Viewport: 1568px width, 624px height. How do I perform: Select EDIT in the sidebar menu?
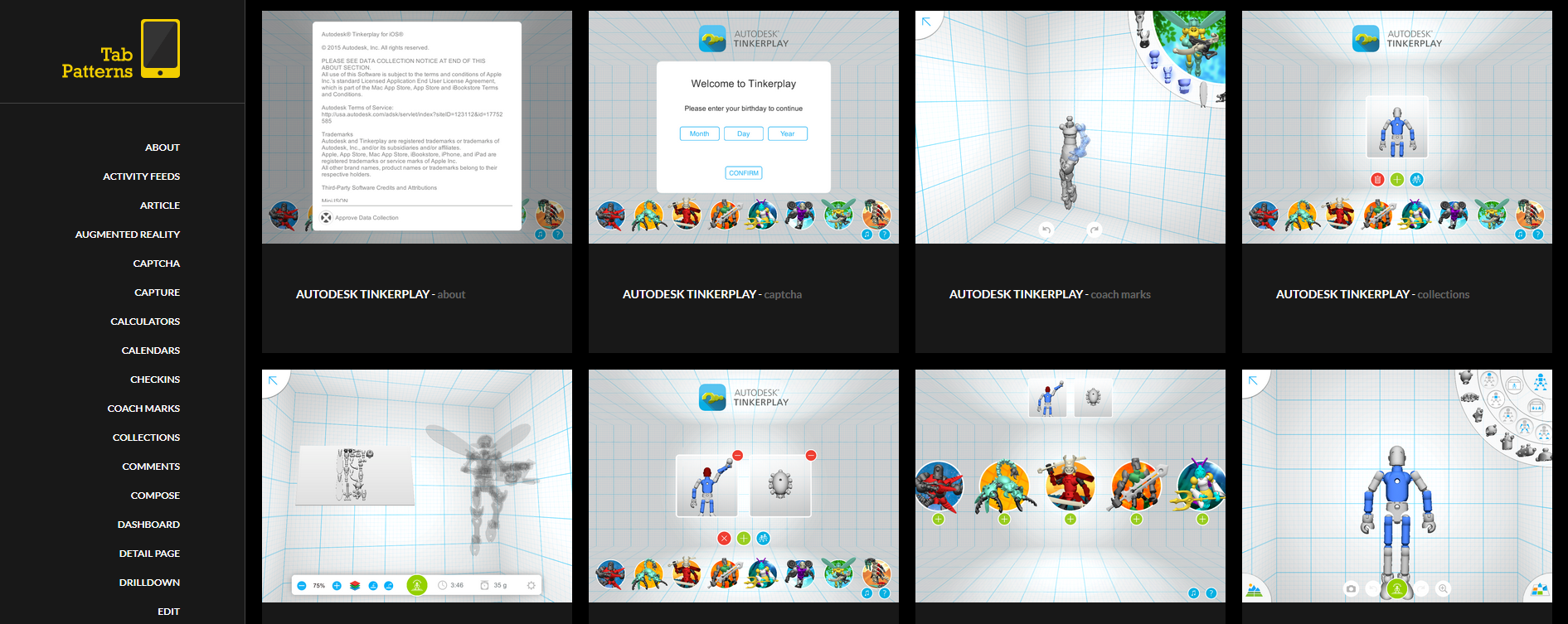[168, 612]
